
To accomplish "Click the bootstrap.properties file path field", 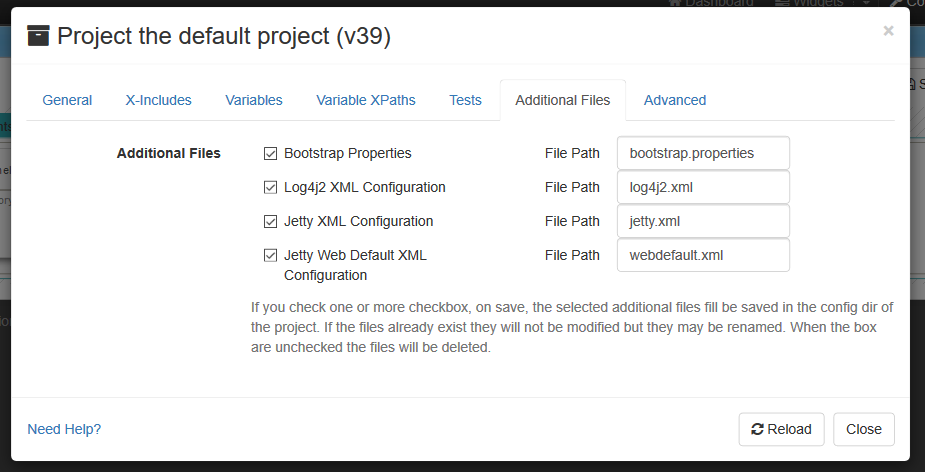I will coord(703,153).
